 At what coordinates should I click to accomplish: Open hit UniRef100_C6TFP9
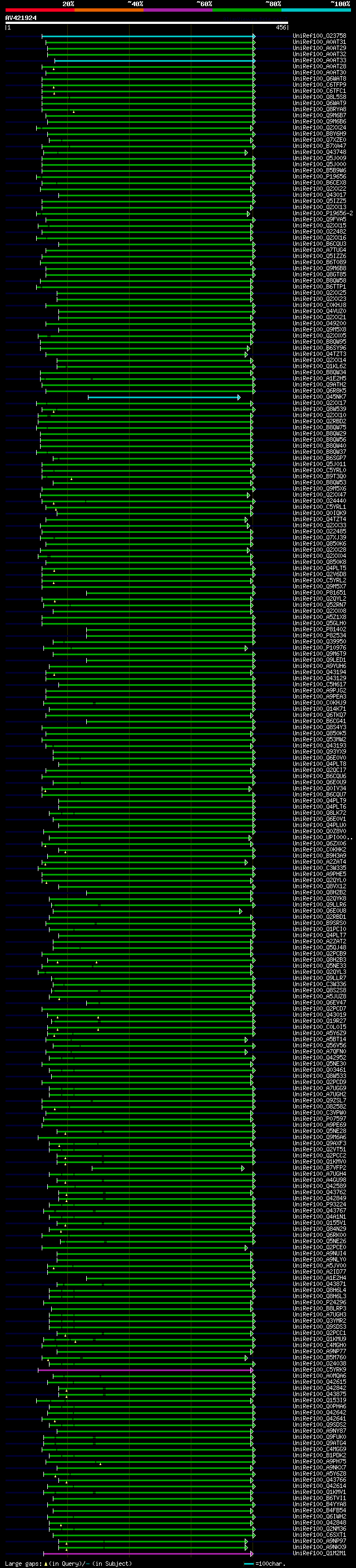coord(319,85)
